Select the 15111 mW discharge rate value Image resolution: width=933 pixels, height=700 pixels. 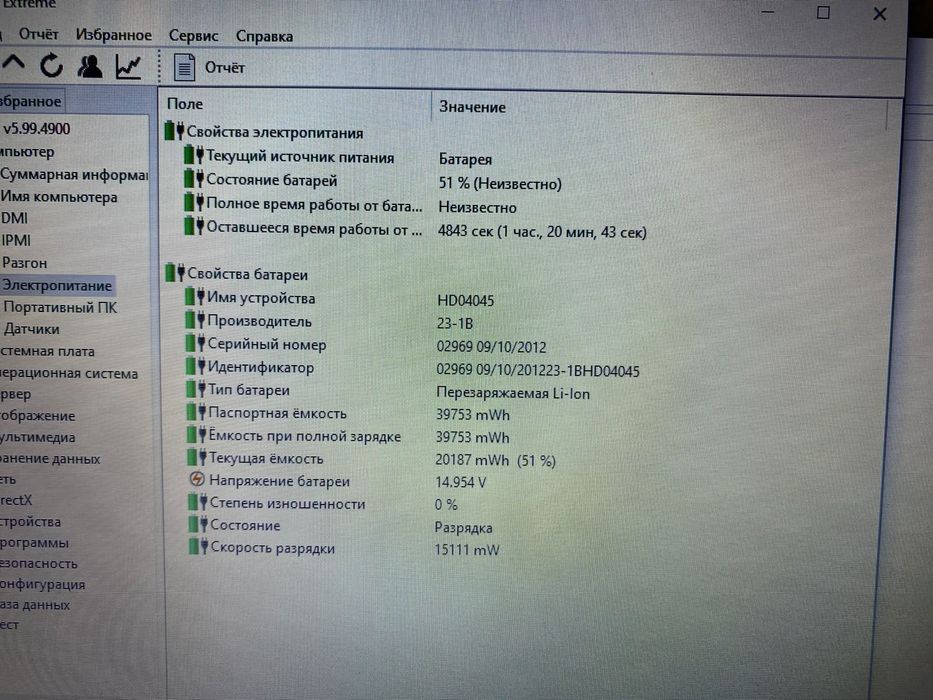[x=467, y=549]
